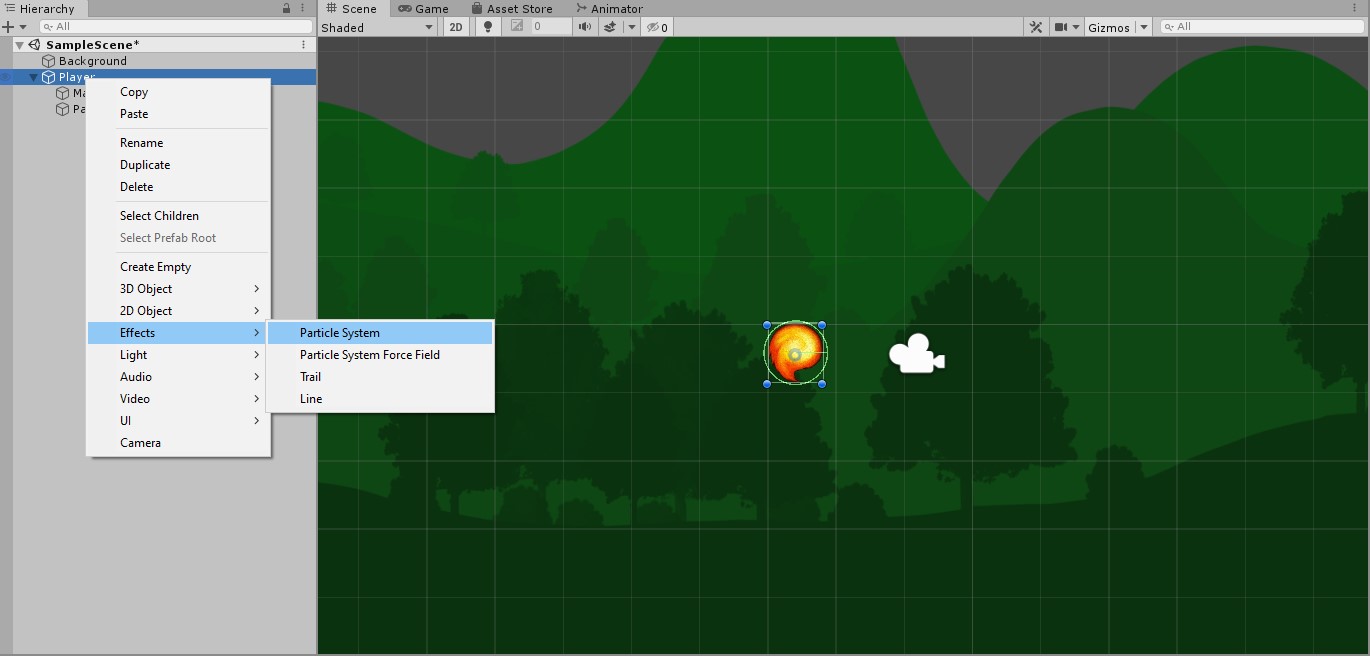This screenshot has width=1370, height=656.
Task: Click the Player cube icon in Hierarchy
Action: click(46, 76)
